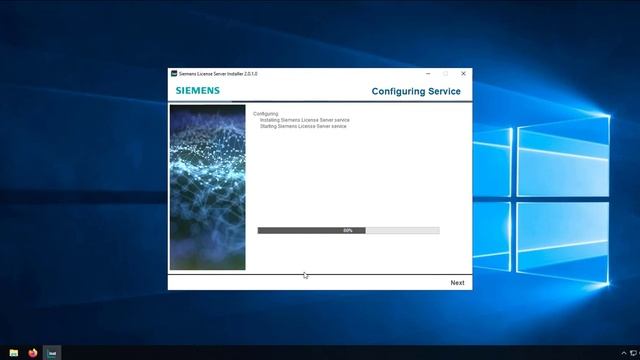Launch Firefox from the taskbar
Image resolution: width=640 pixels, height=360 pixels.
click(33, 353)
